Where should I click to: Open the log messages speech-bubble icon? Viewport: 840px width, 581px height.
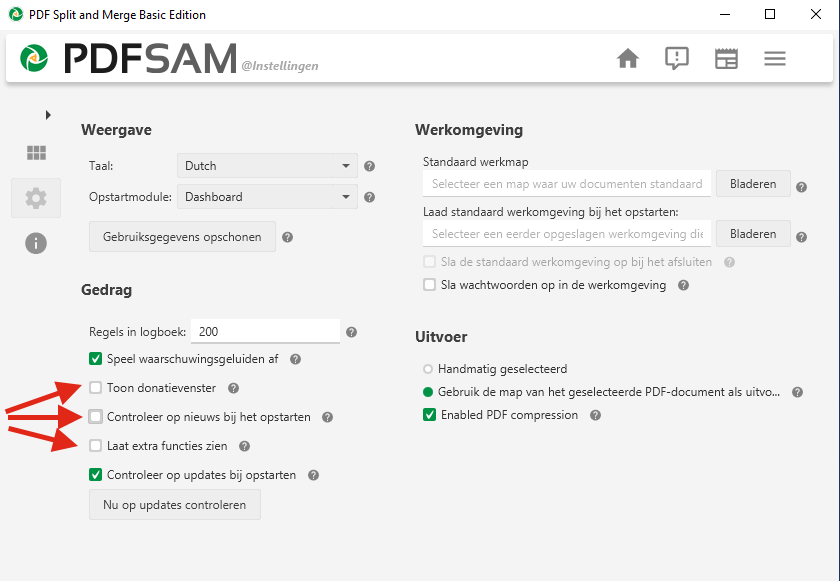click(677, 59)
